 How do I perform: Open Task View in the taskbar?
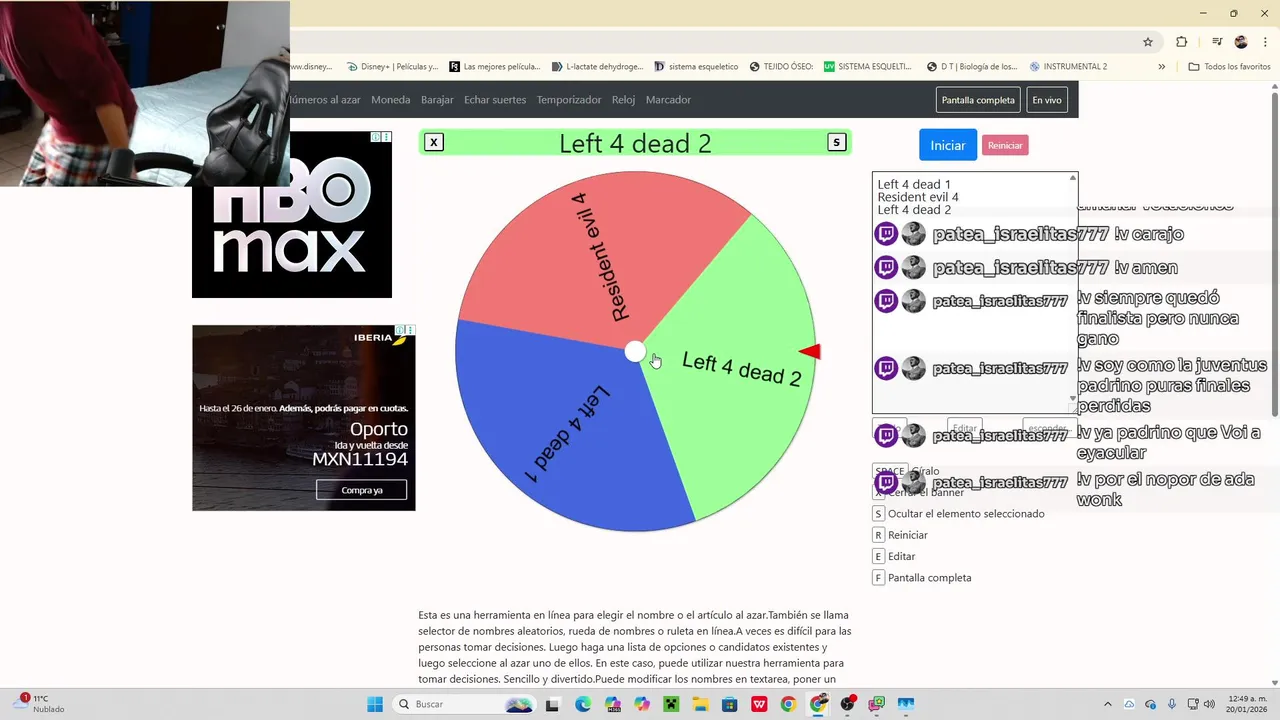(x=552, y=704)
